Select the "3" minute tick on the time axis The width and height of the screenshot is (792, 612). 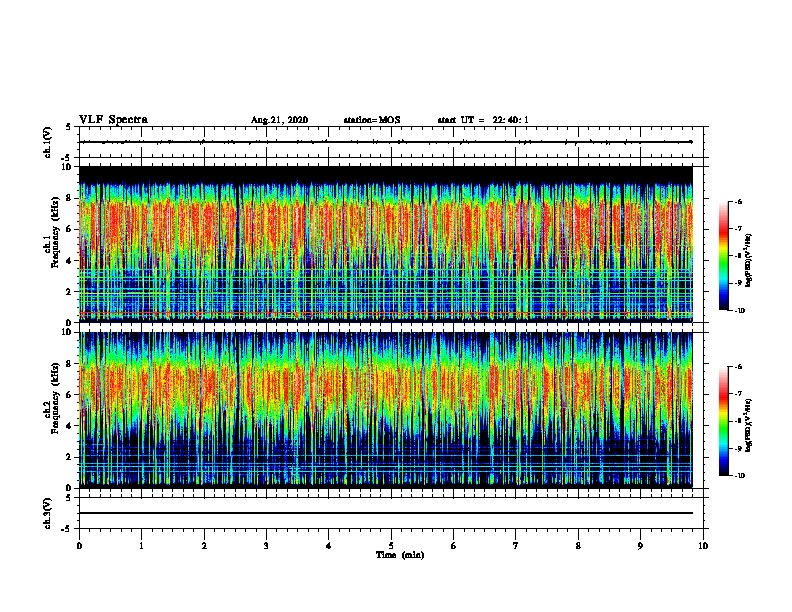266,546
